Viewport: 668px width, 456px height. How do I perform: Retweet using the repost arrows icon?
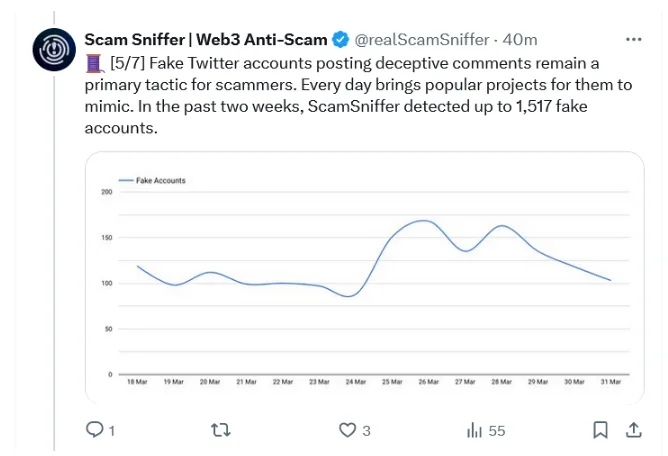221,430
